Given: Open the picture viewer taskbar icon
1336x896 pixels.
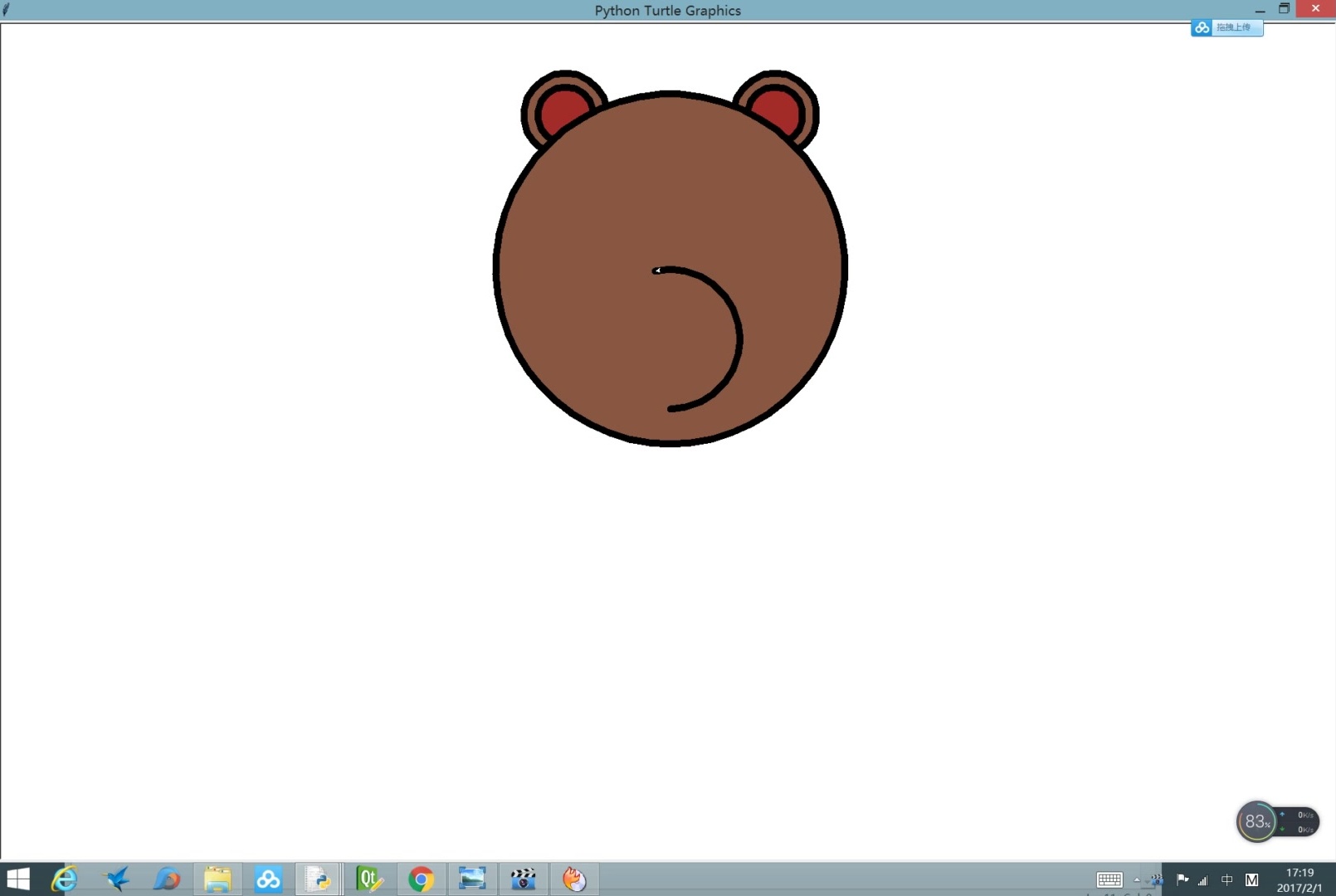Looking at the screenshot, I should point(472,879).
